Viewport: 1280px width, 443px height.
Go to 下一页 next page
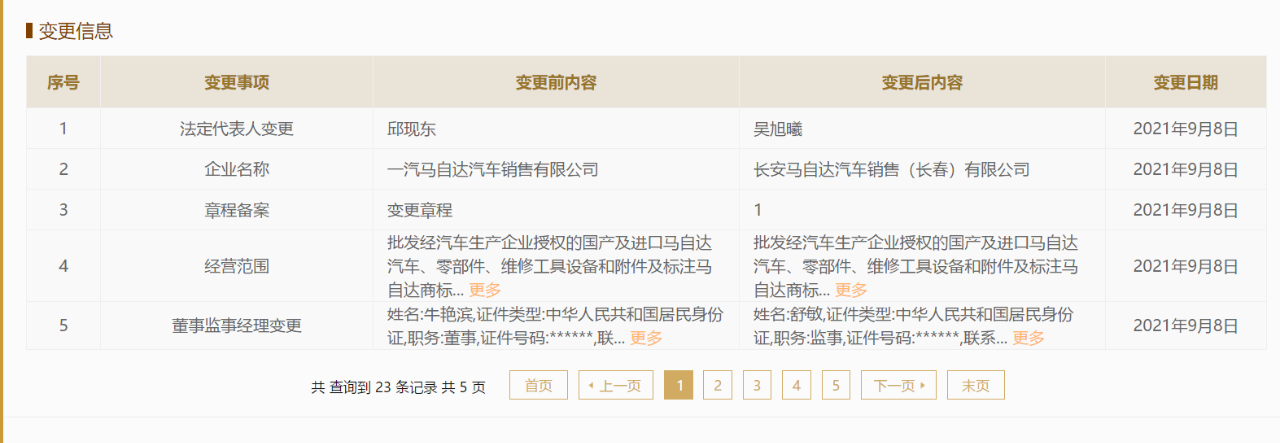point(898,385)
